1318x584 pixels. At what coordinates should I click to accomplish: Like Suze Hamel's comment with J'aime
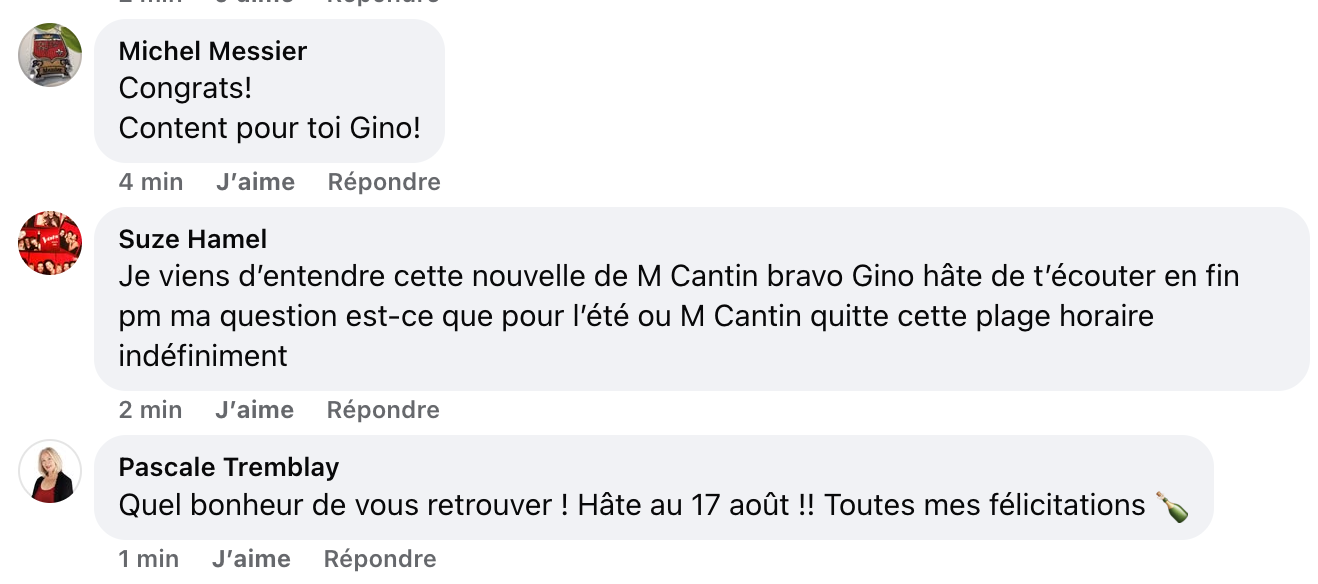click(x=255, y=410)
